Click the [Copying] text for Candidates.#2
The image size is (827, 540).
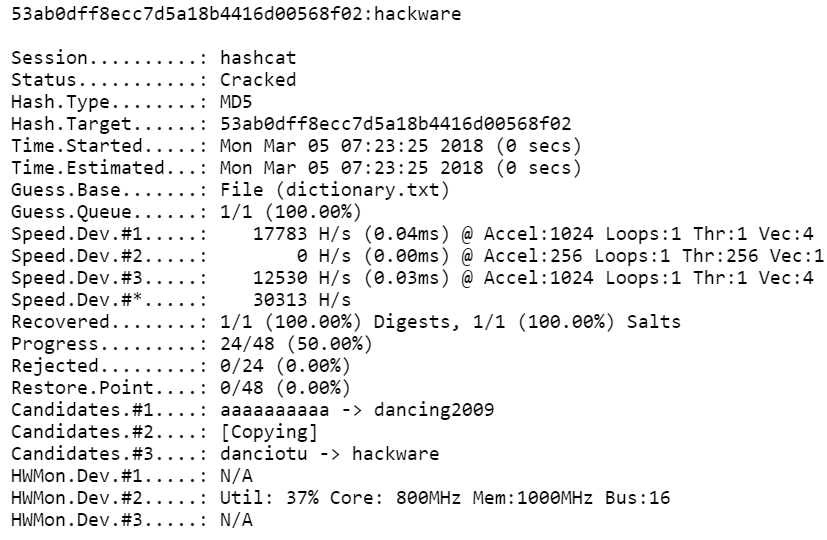click(x=267, y=432)
